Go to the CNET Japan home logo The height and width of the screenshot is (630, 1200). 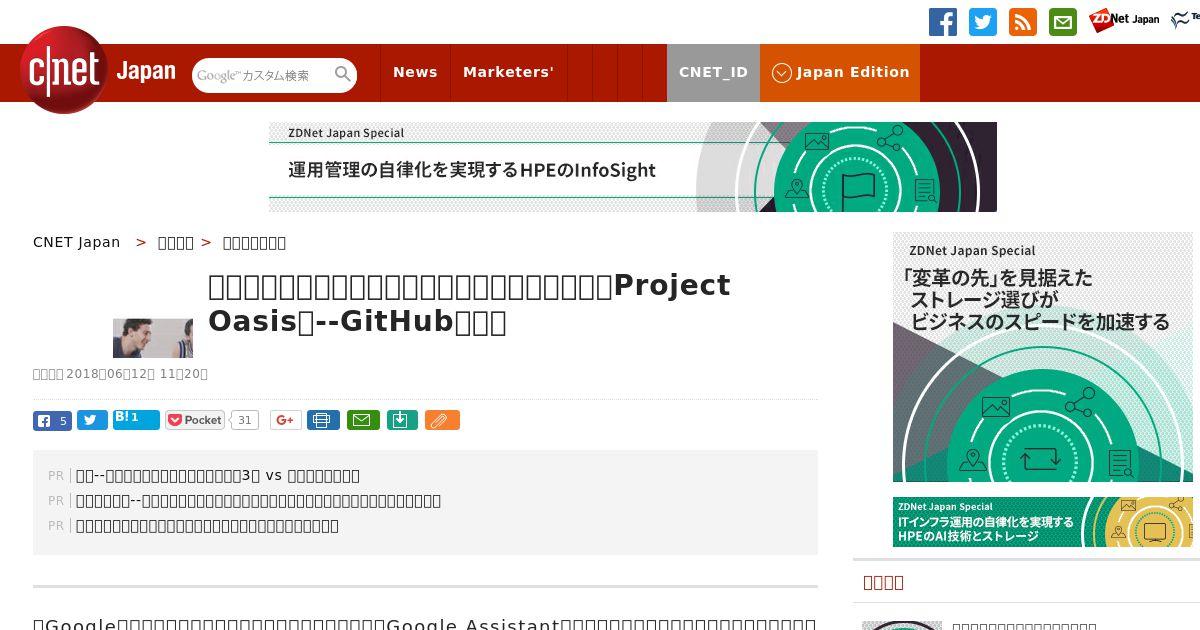(x=97, y=71)
